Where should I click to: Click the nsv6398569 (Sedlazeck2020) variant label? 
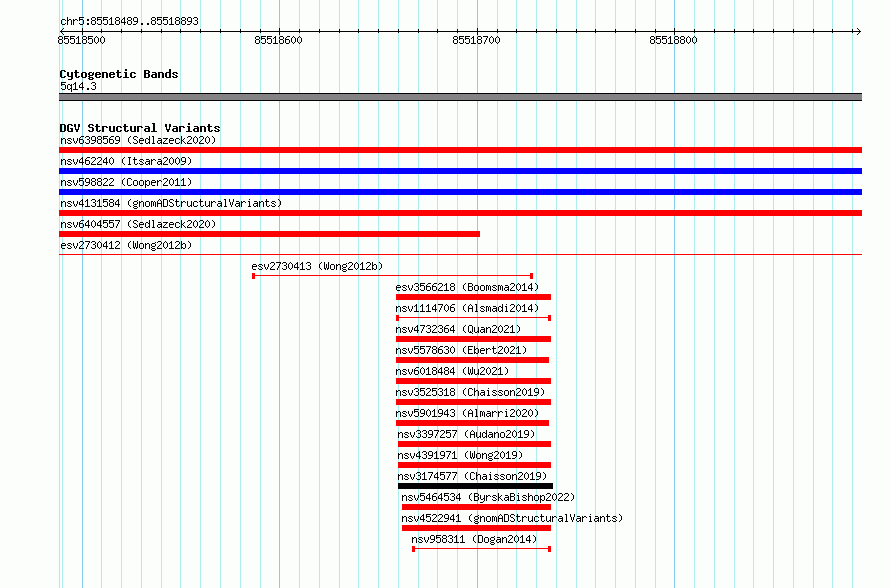[138, 140]
